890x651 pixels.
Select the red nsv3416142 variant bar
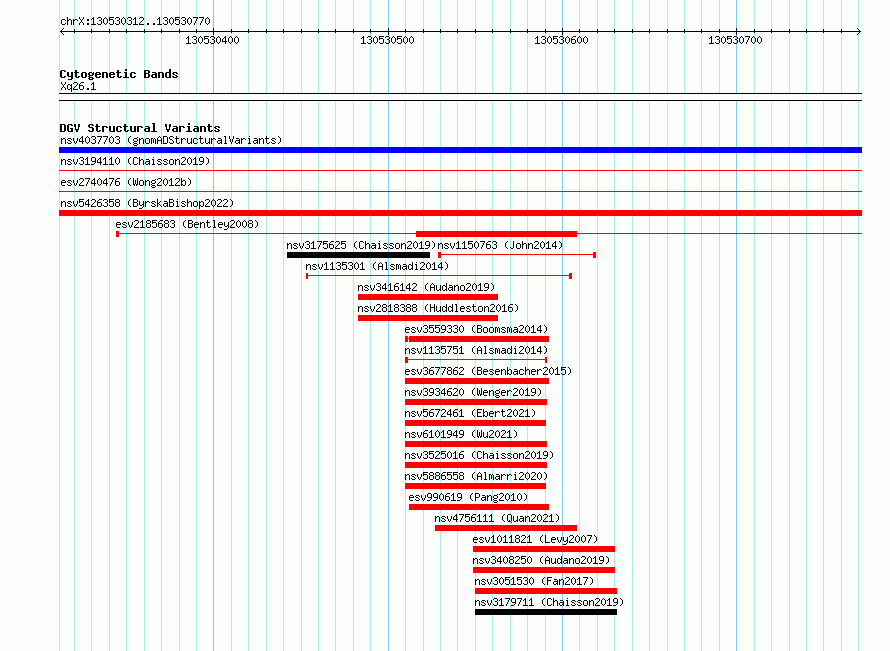coord(428,297)
